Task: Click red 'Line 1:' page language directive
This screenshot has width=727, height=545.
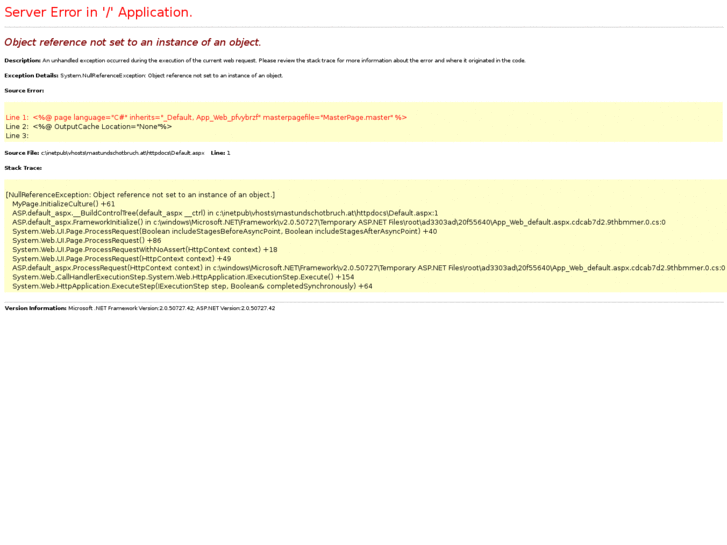Action: click(206, 117)
